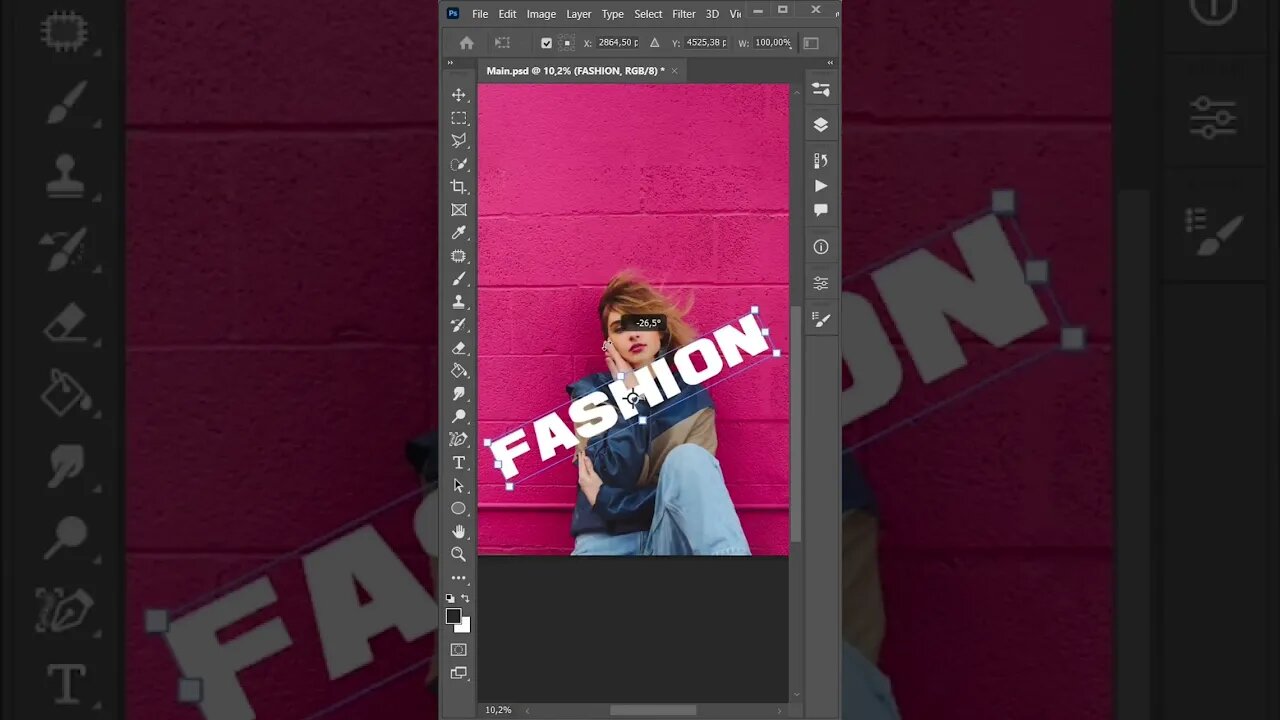Open the Actions panel play icon

coord(821,186)
